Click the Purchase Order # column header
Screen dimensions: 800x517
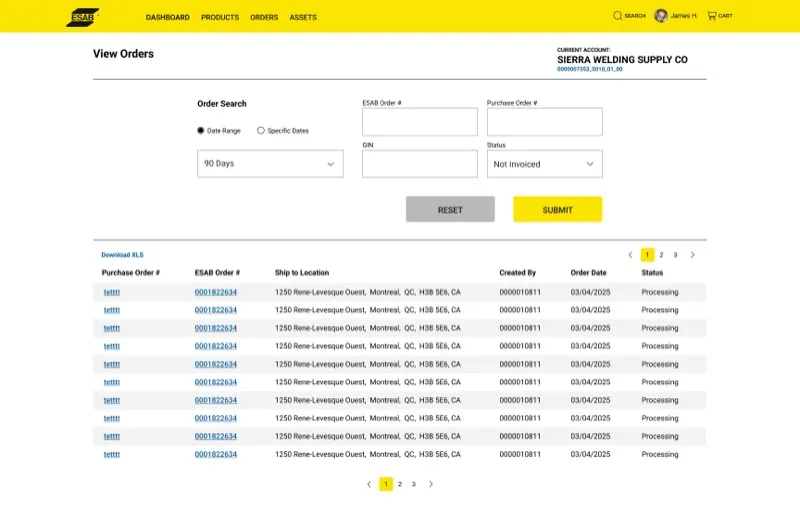point(131,273)
